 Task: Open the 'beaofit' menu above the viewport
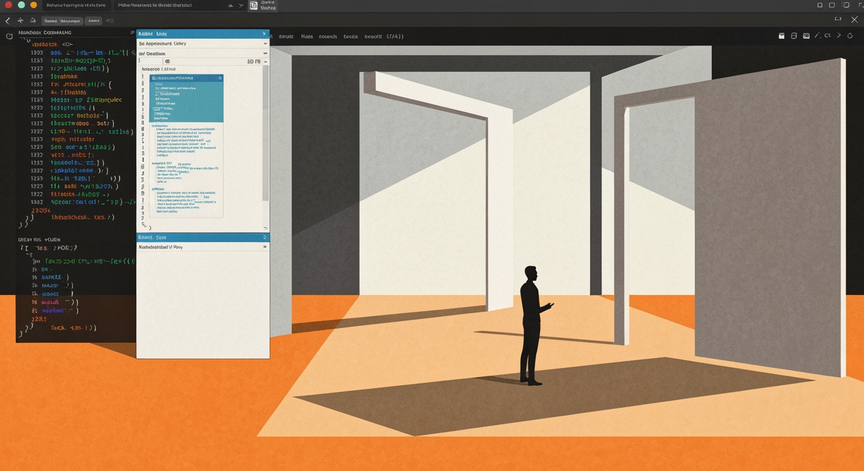pyautogui.click(x=373, y=36)
